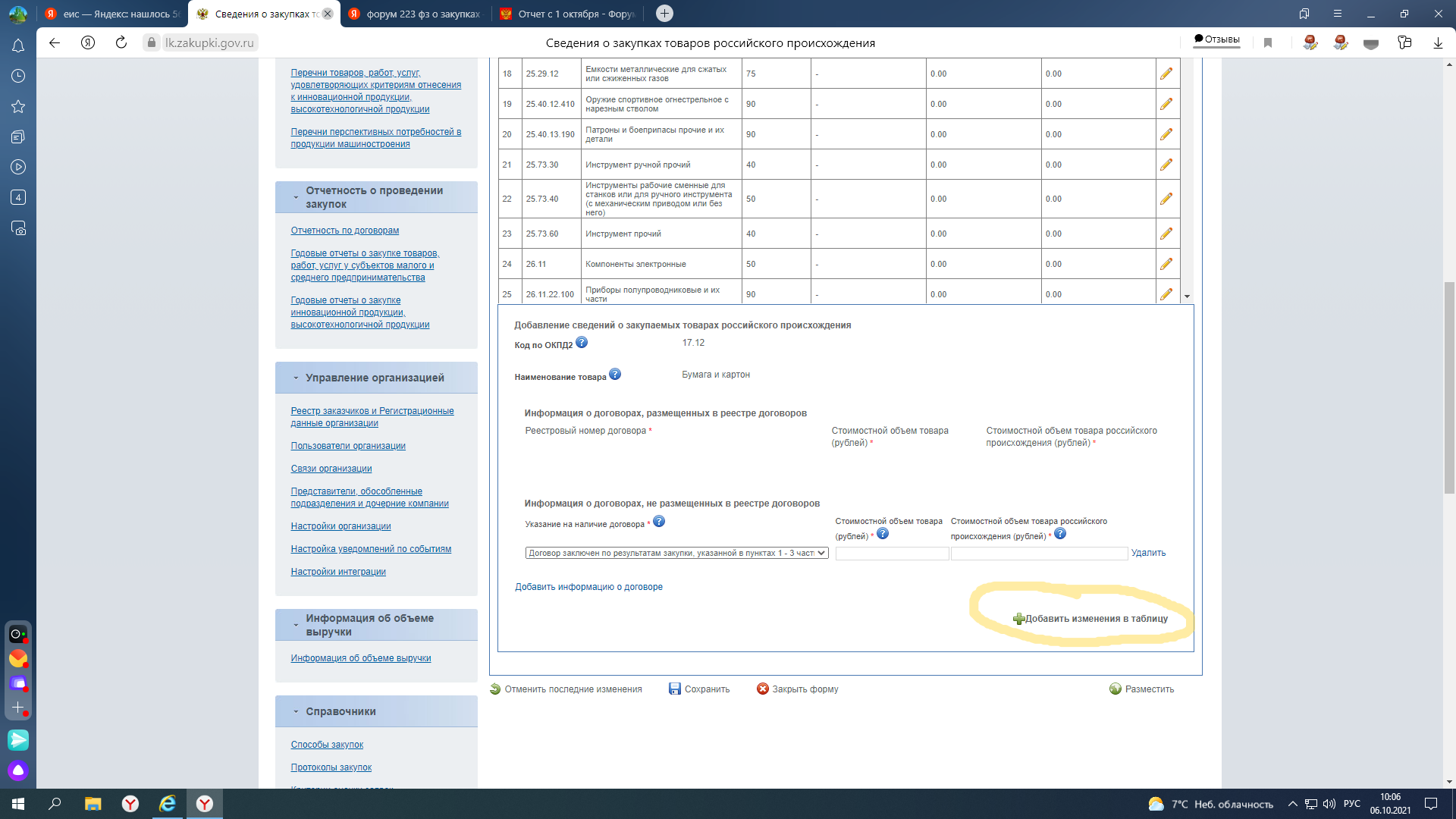Click Удалить link in contract row
This screenshot has height=819, width=1456.
(x=1148, y=553)
